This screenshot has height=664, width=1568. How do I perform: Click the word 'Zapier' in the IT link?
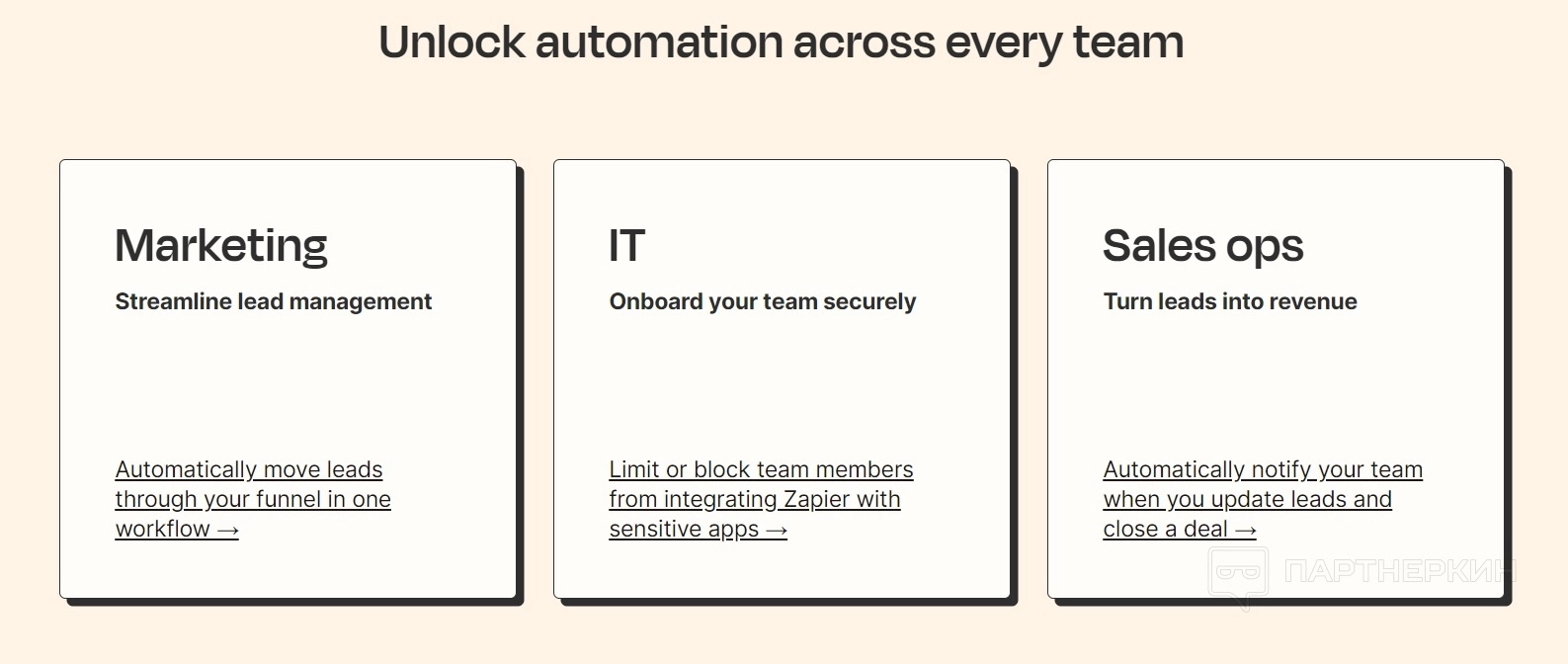click(816, 500)
